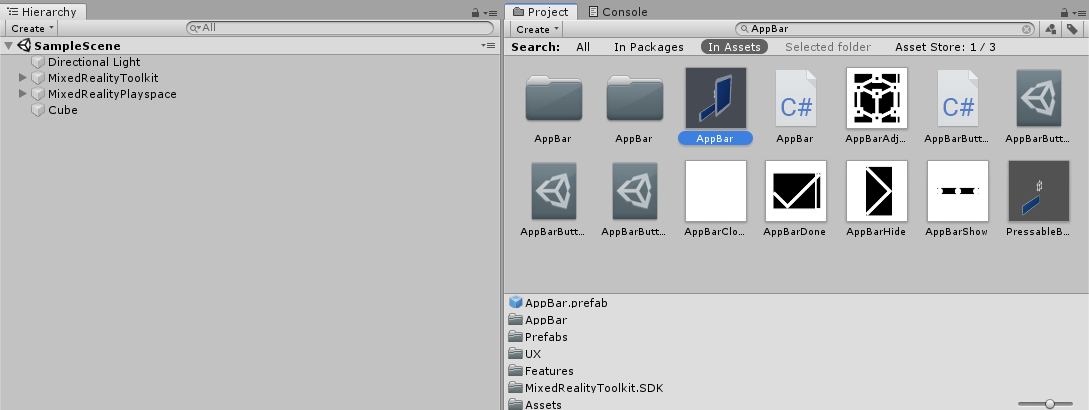Open the SampleScene options menu icon
The height and width of the screenshot is (410, 1089).
tap(488, 46)
